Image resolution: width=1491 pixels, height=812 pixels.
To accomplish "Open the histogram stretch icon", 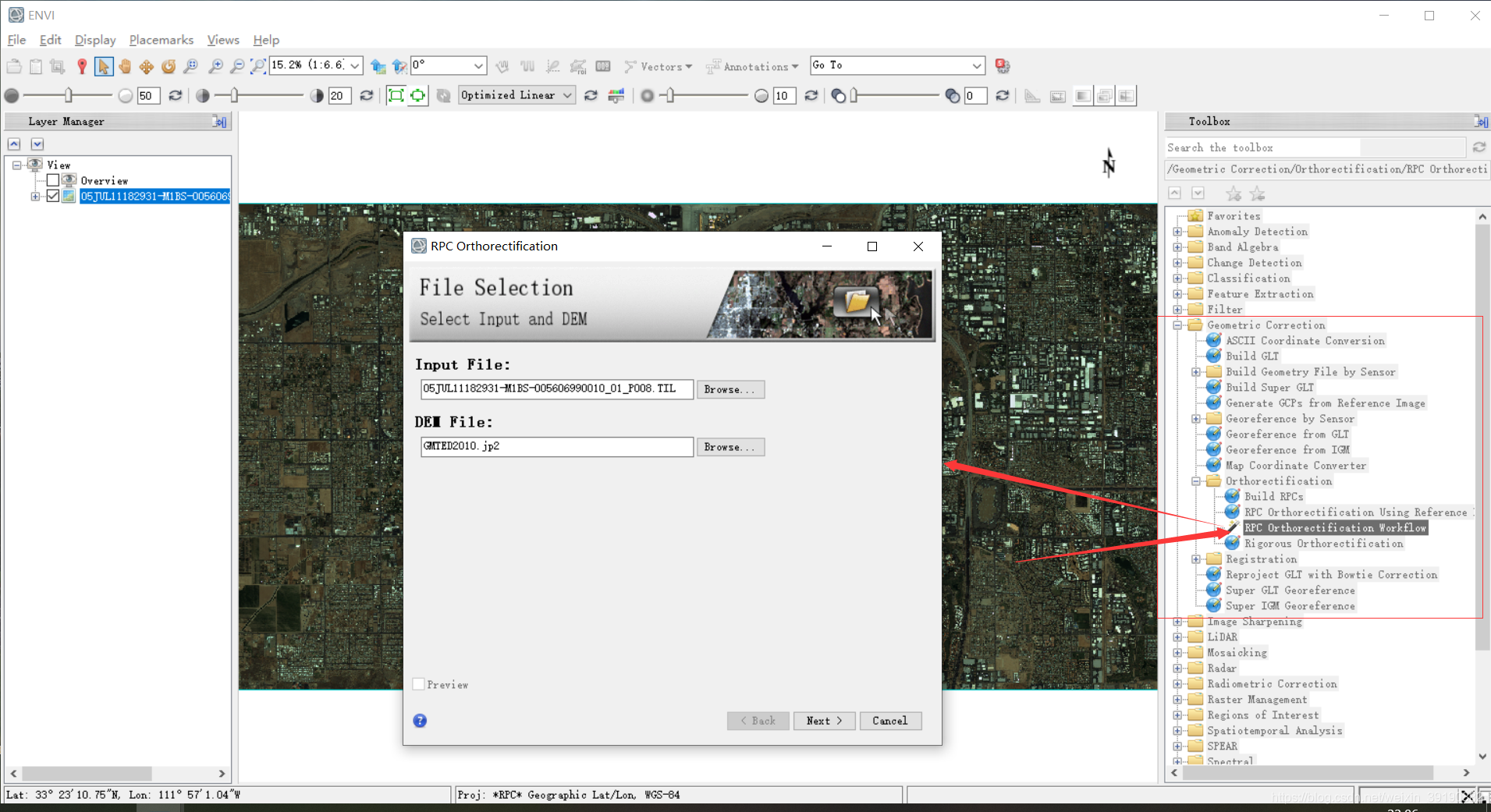I will pos(616,95).
